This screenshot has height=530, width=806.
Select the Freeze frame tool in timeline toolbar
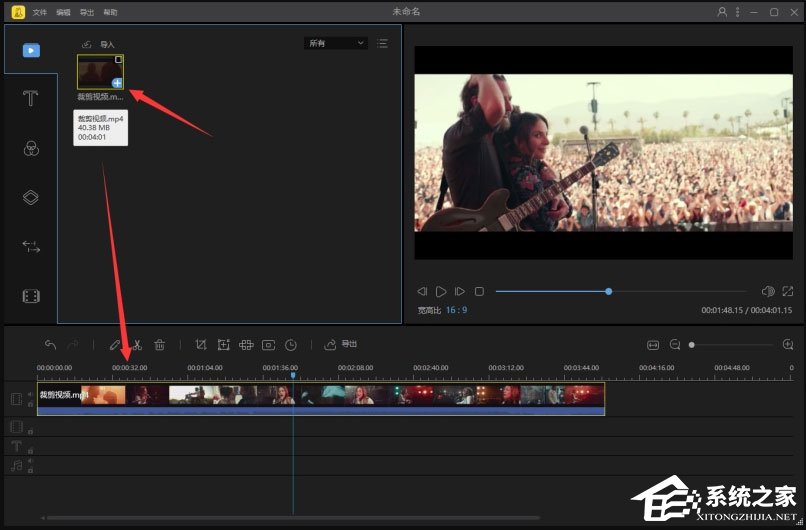268,345
